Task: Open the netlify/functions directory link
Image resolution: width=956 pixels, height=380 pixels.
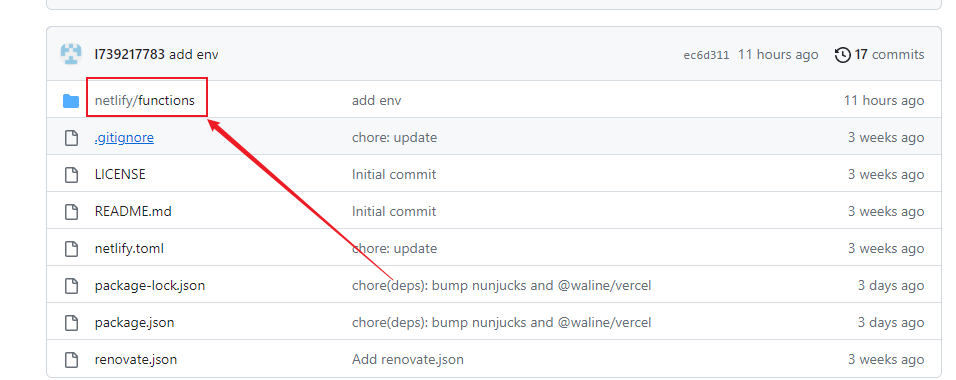Action: point(144,101)
